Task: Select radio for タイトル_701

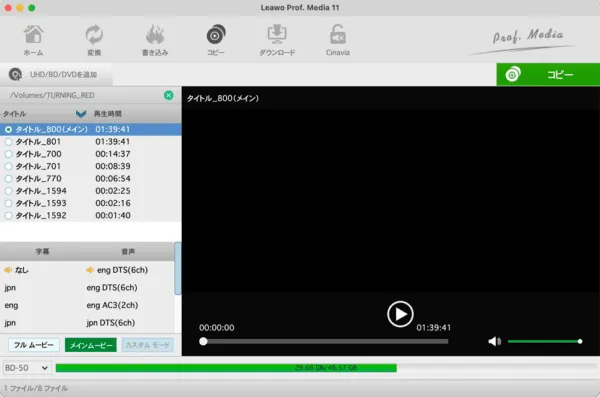Action: [8, 166]
